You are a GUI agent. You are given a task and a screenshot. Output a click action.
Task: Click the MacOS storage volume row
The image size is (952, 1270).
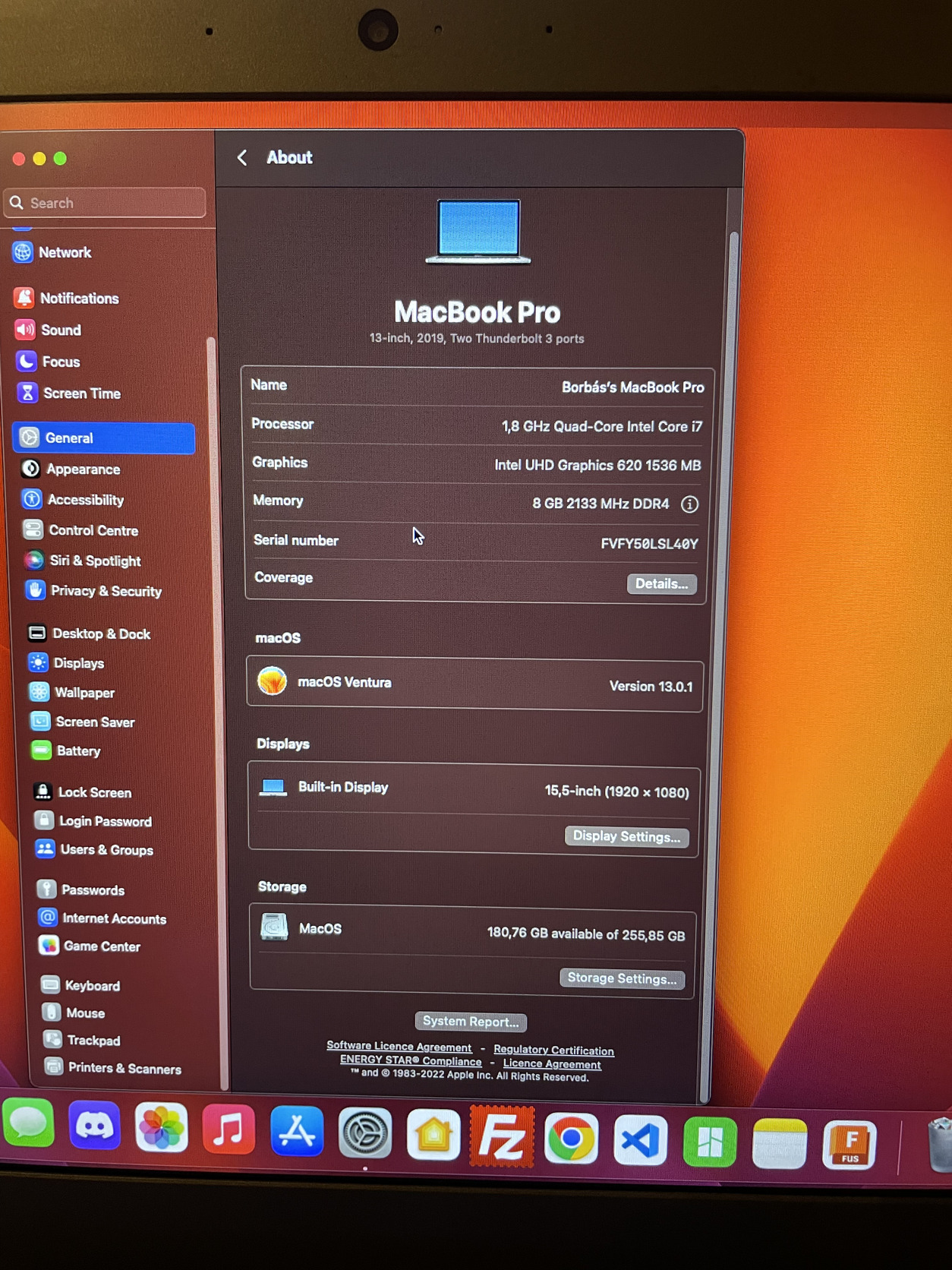tap(472, 931)
